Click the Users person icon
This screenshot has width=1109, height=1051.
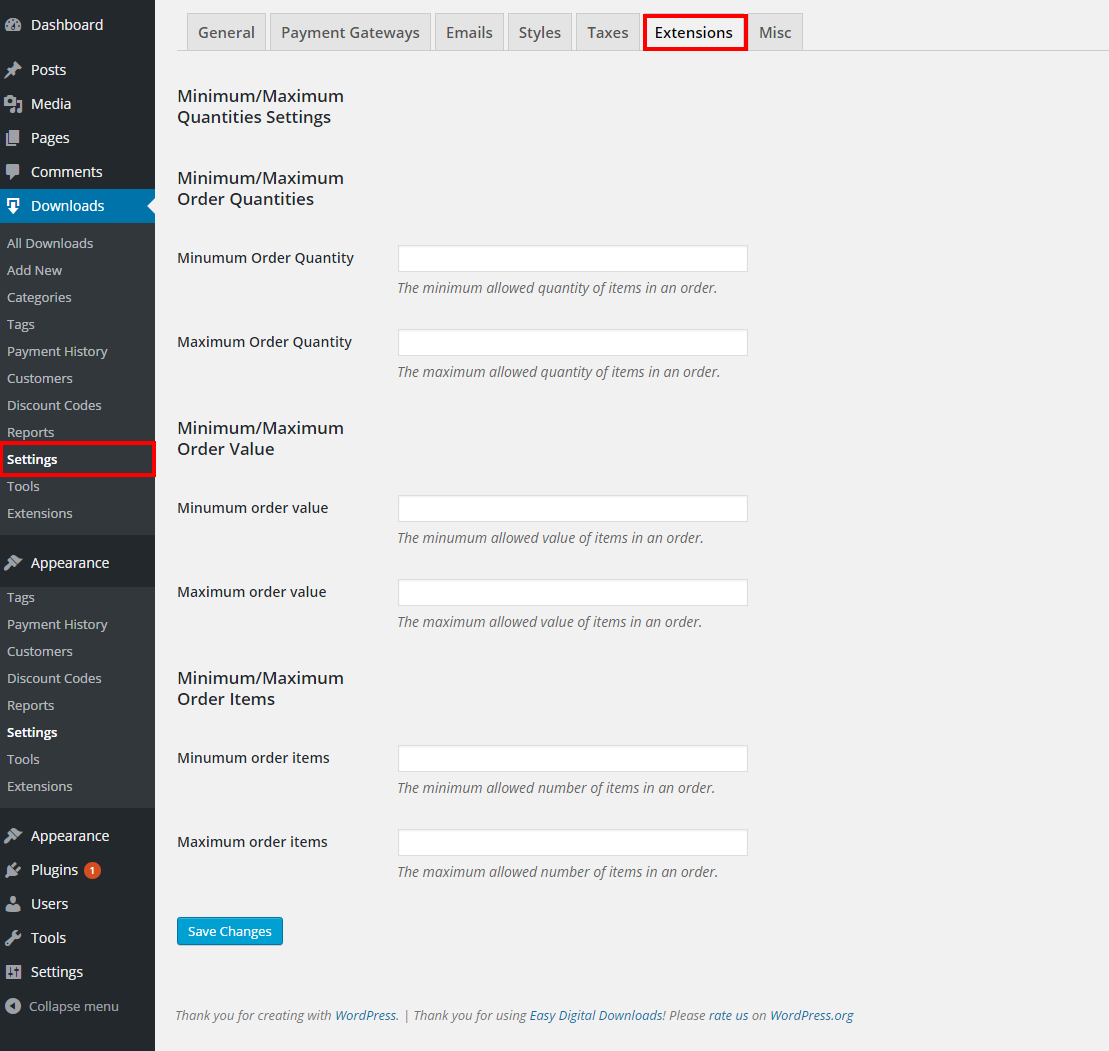[13, 904]
